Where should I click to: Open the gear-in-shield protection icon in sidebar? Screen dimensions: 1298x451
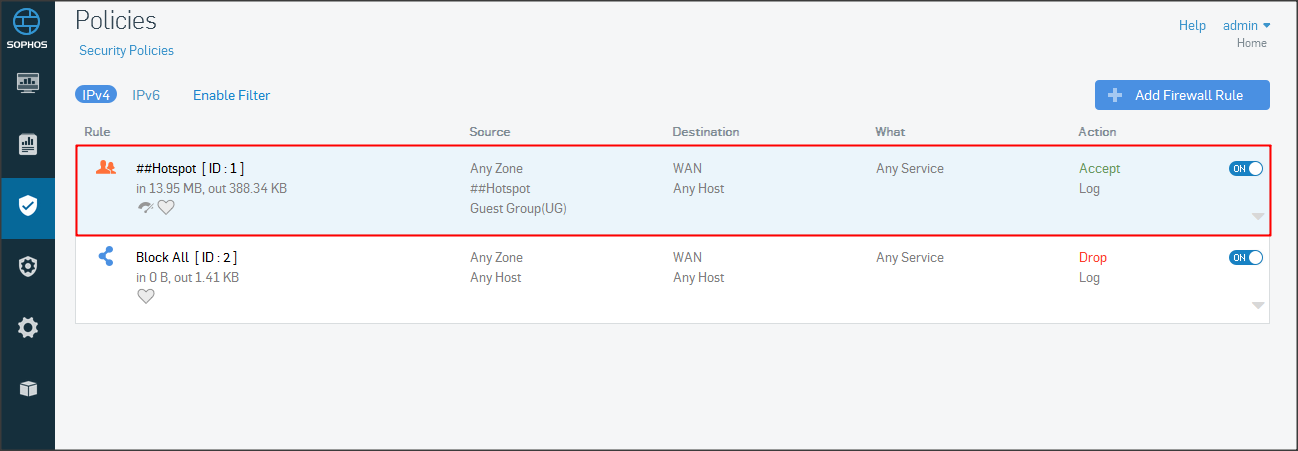click(x=28, y=267)
